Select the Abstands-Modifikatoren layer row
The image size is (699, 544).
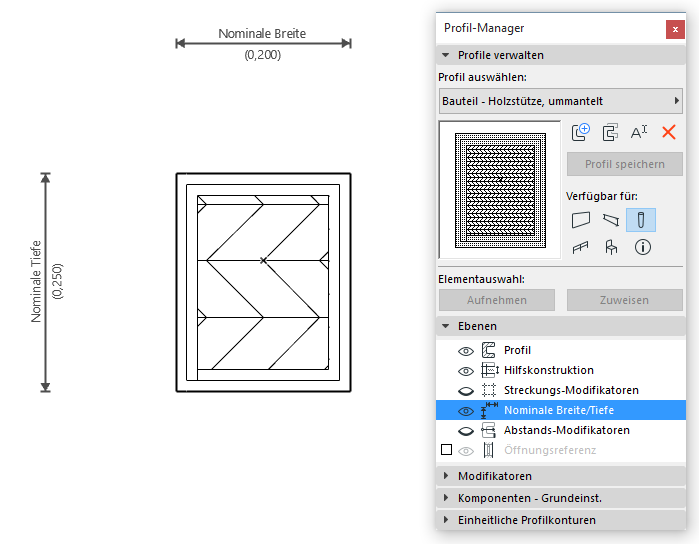561,430
